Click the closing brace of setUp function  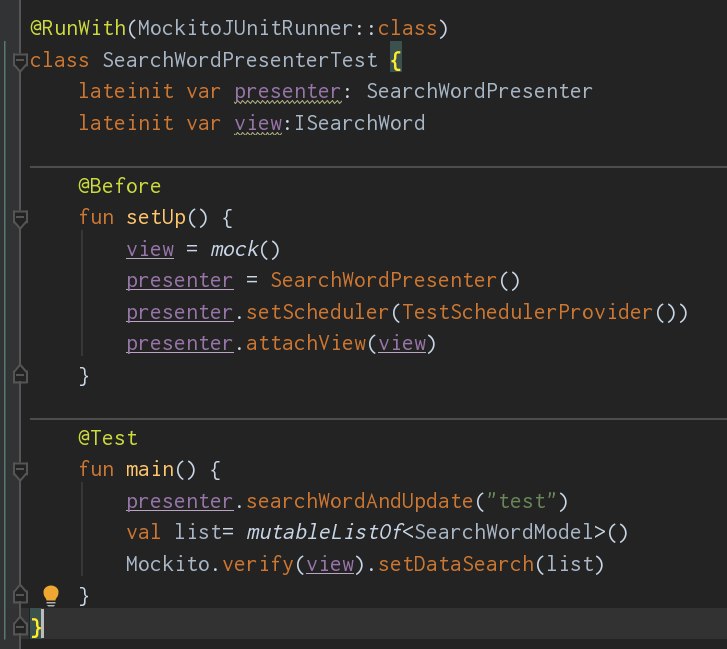point(84,375)
